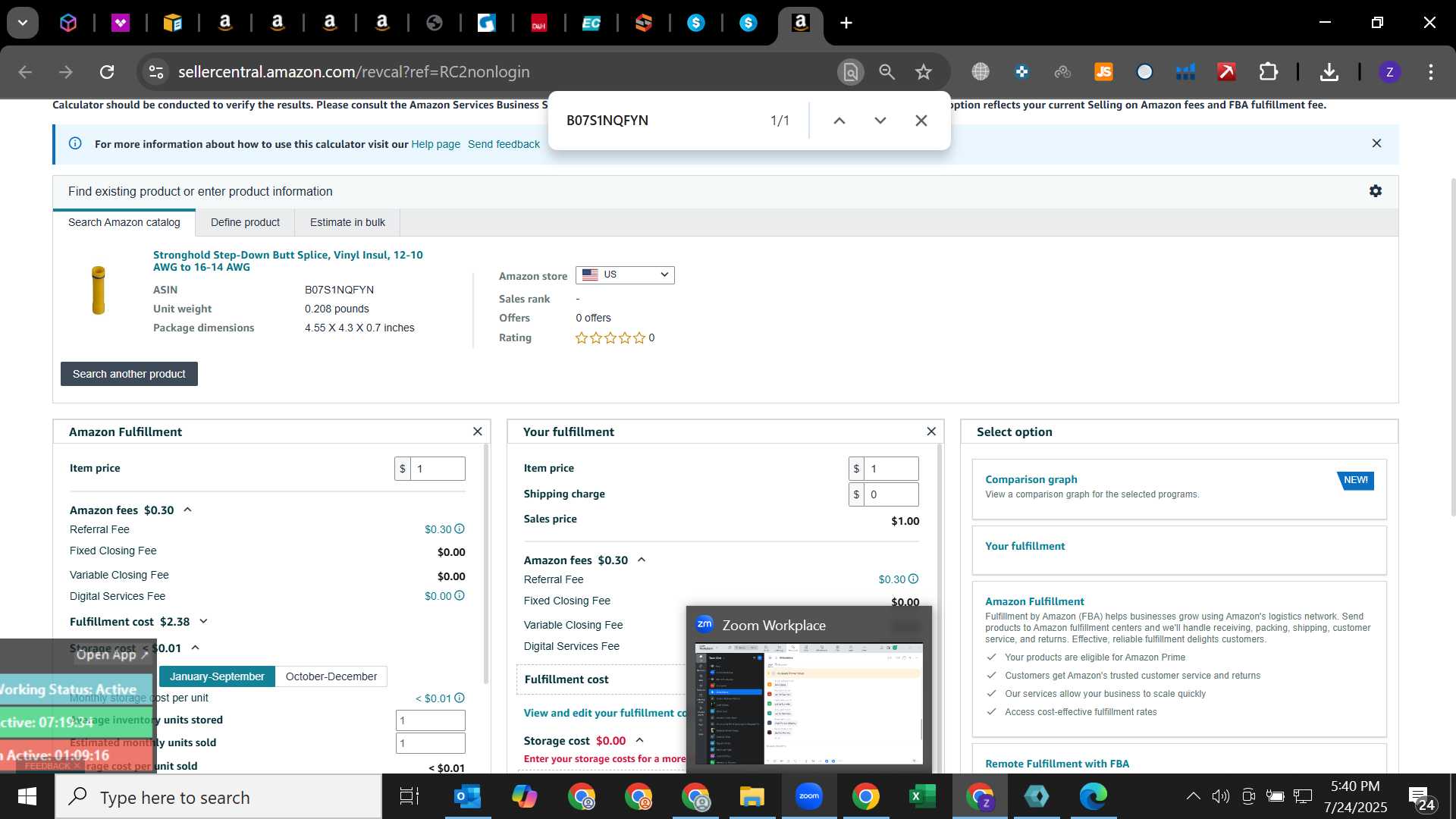The image size is (1456, 819).
Task: Open Outlook from the taskbar
Action: pos(467,796)
